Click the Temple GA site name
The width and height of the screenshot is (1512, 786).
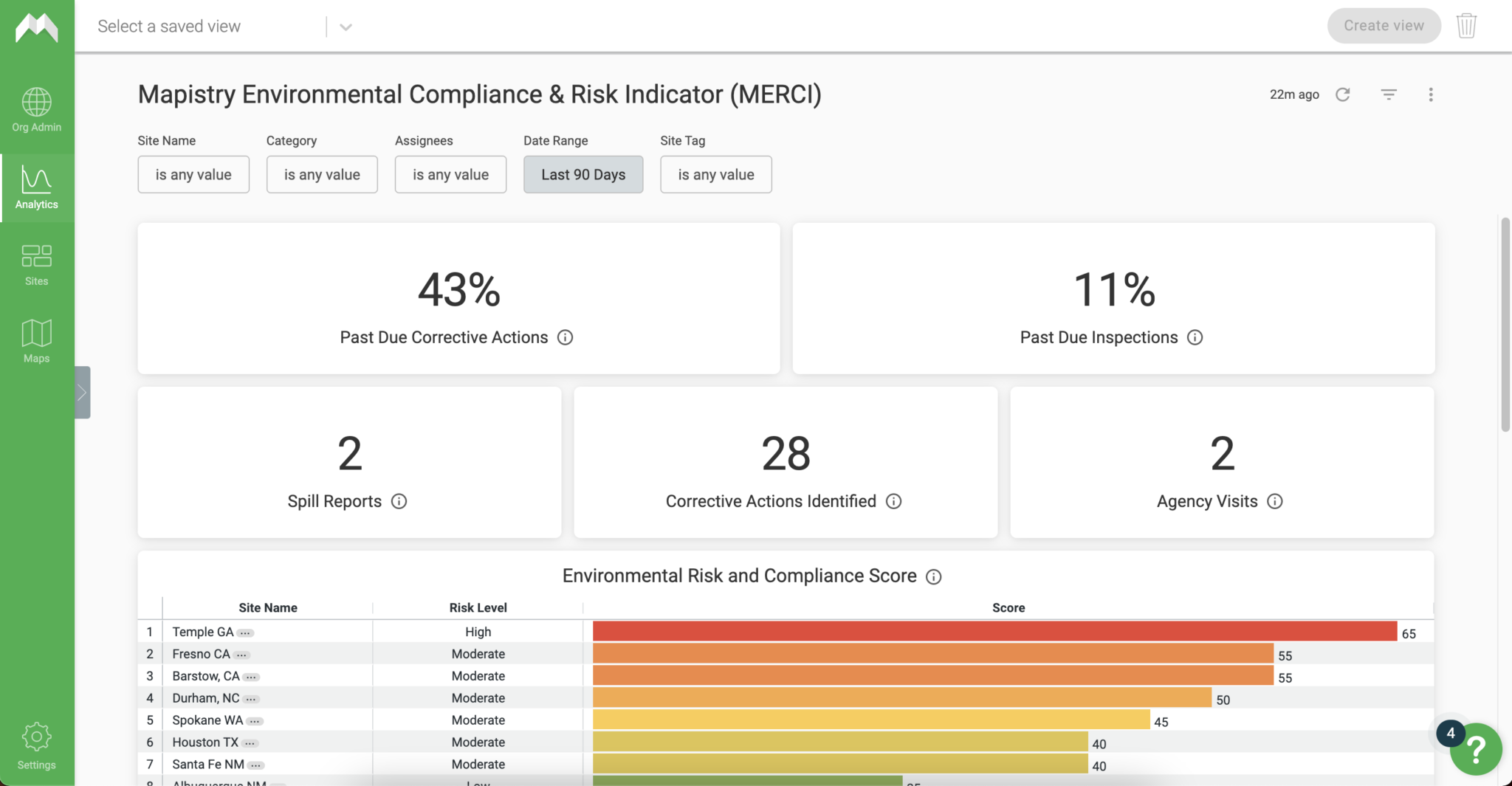point(202,632)
